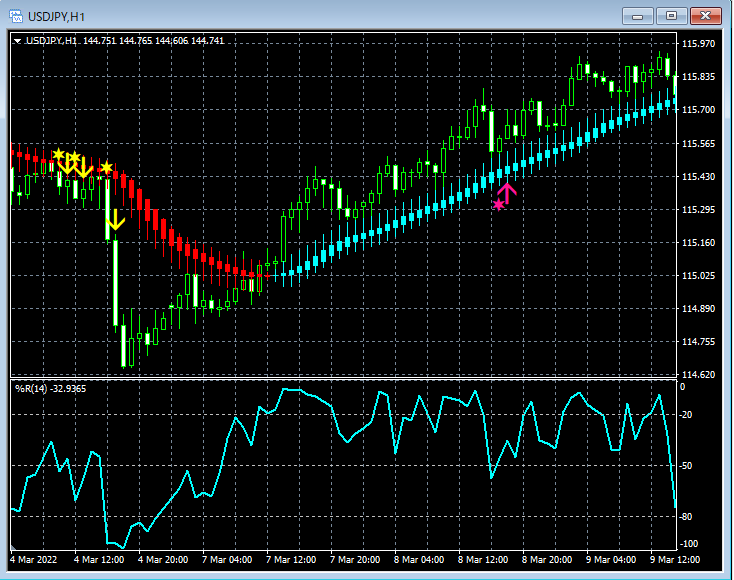Click price label 114.755 on price scale
The image size is (734, 580).
point(698,342)
